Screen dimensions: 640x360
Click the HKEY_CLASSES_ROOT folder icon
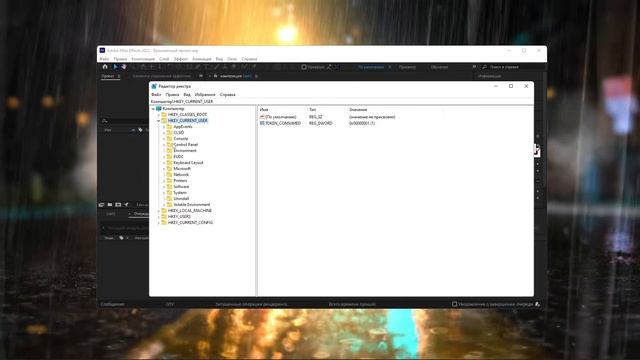click(x=164, y=115)
